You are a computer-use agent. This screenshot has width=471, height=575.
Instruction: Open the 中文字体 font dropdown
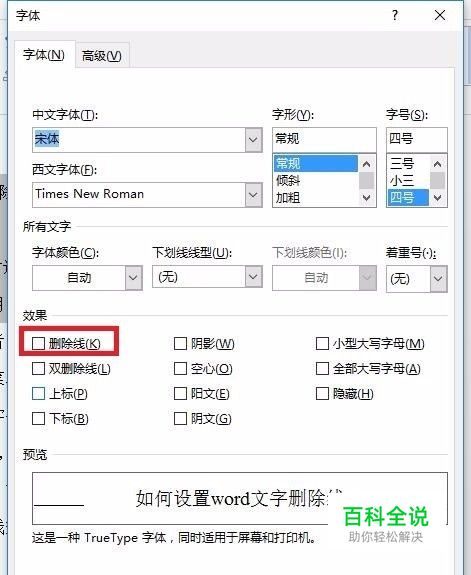pos(253,140)
